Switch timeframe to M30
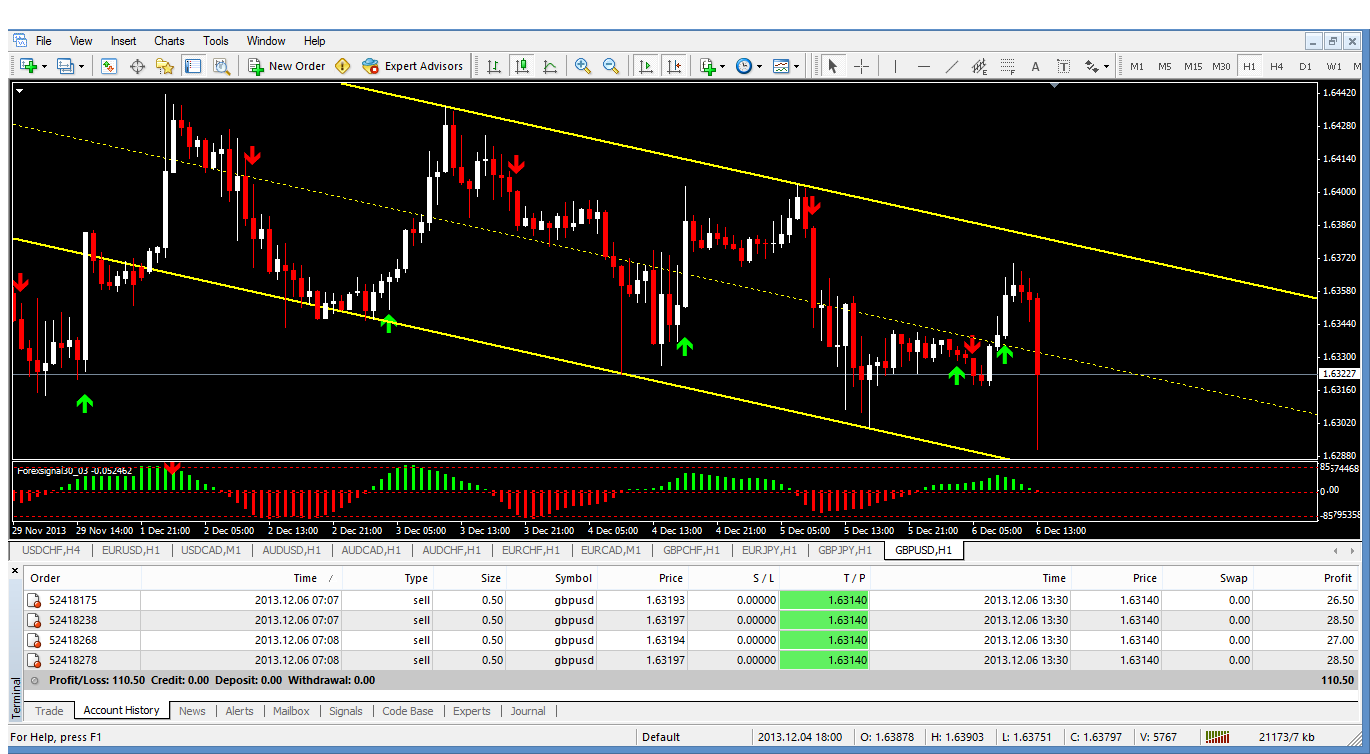This screenshot has height=754, width=1370. 1221,66
